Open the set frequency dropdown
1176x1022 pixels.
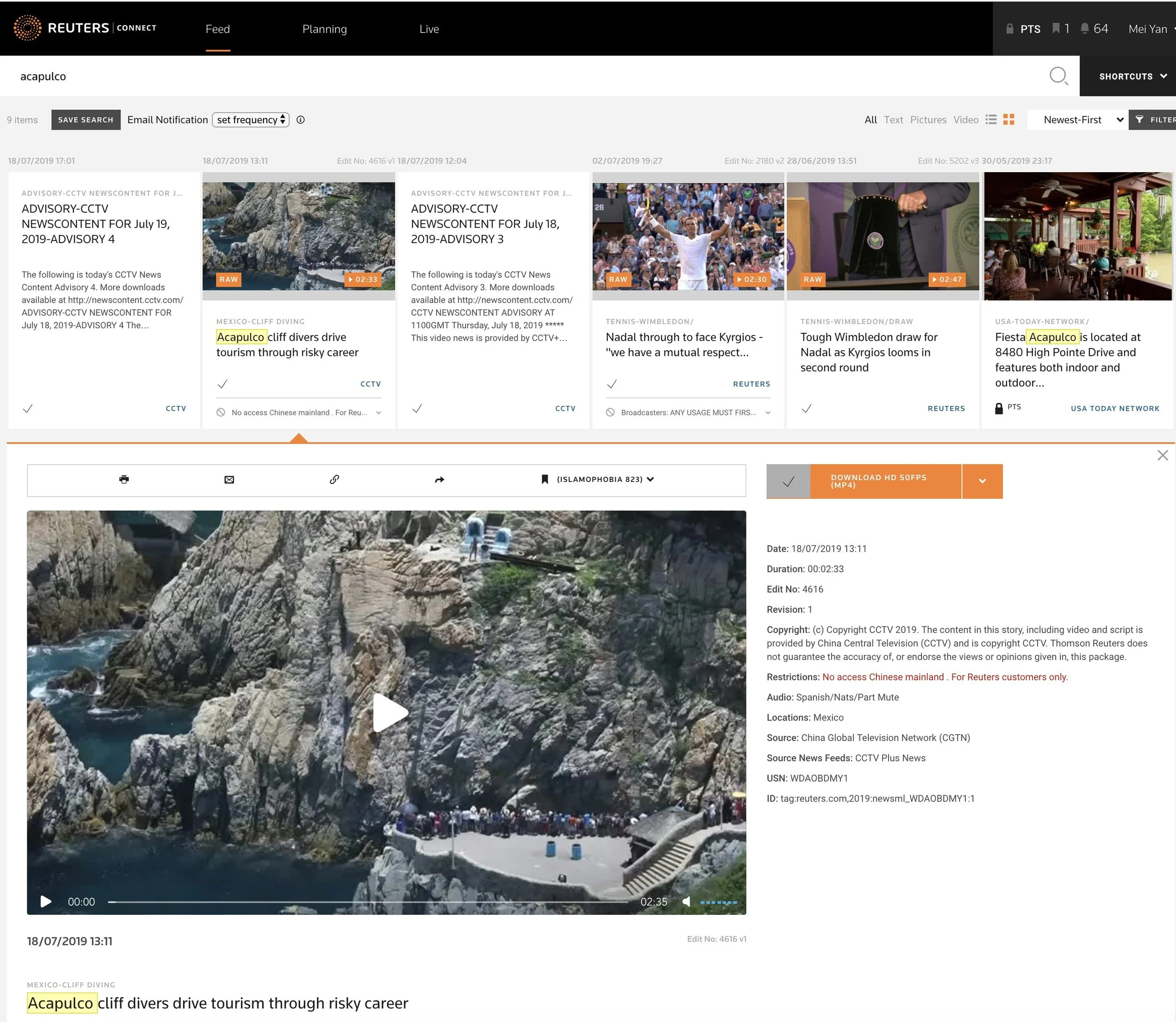[250, 120]
